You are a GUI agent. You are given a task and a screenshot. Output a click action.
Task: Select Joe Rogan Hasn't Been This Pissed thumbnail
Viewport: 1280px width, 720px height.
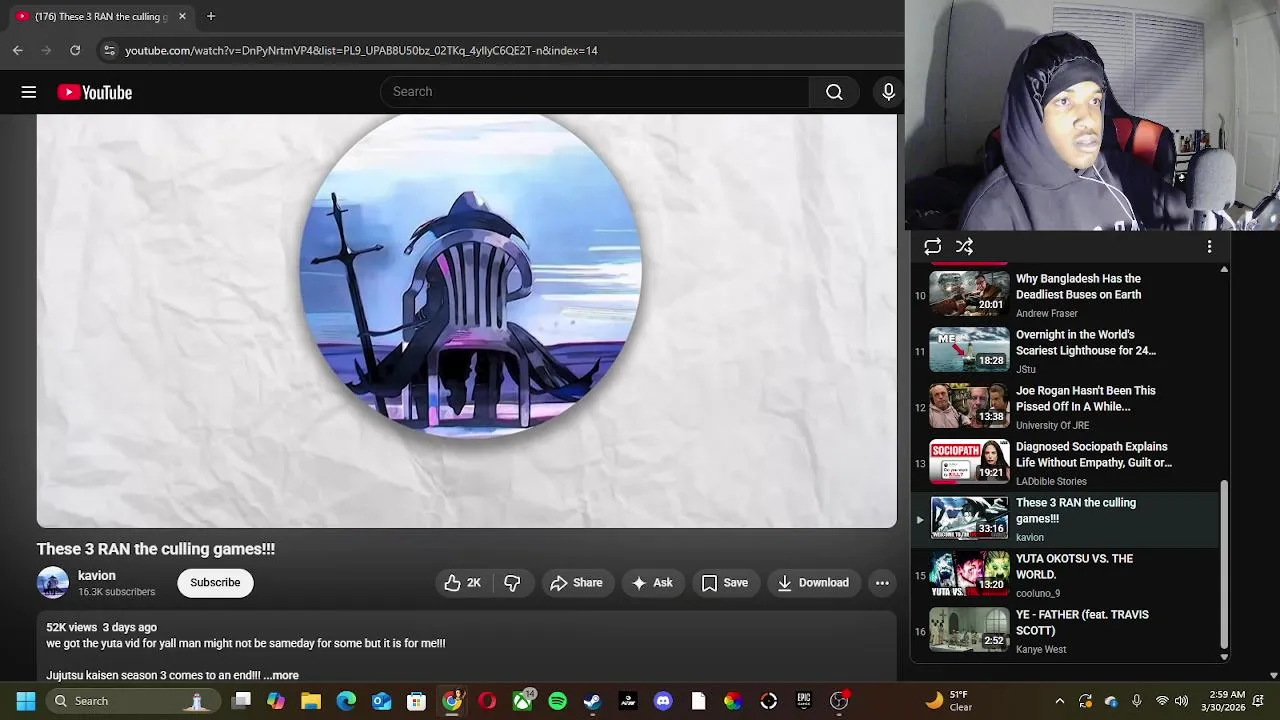(969, 407)
